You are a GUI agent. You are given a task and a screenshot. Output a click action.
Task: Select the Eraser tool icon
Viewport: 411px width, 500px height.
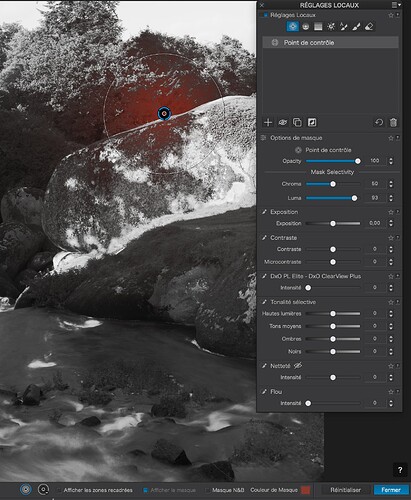(369, 27)
